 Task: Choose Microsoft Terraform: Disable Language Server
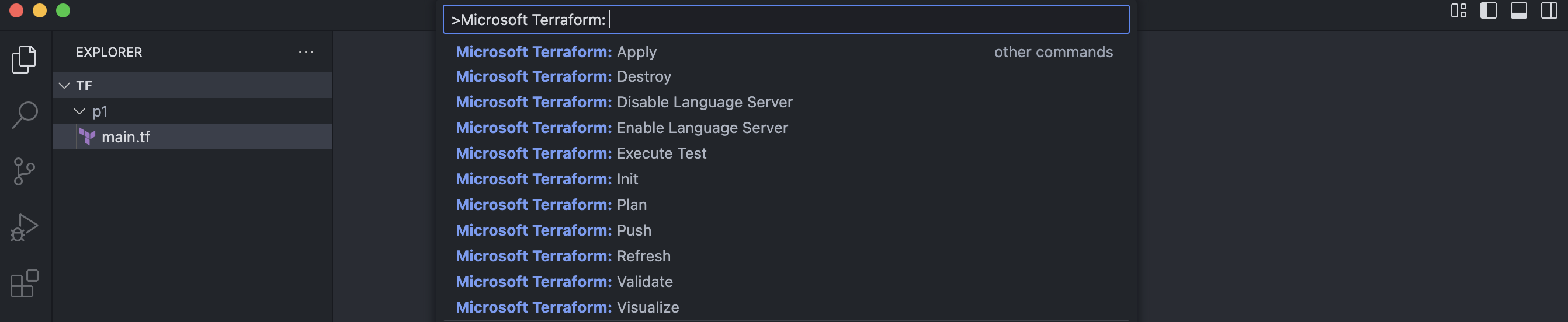(x=703, y=102)
